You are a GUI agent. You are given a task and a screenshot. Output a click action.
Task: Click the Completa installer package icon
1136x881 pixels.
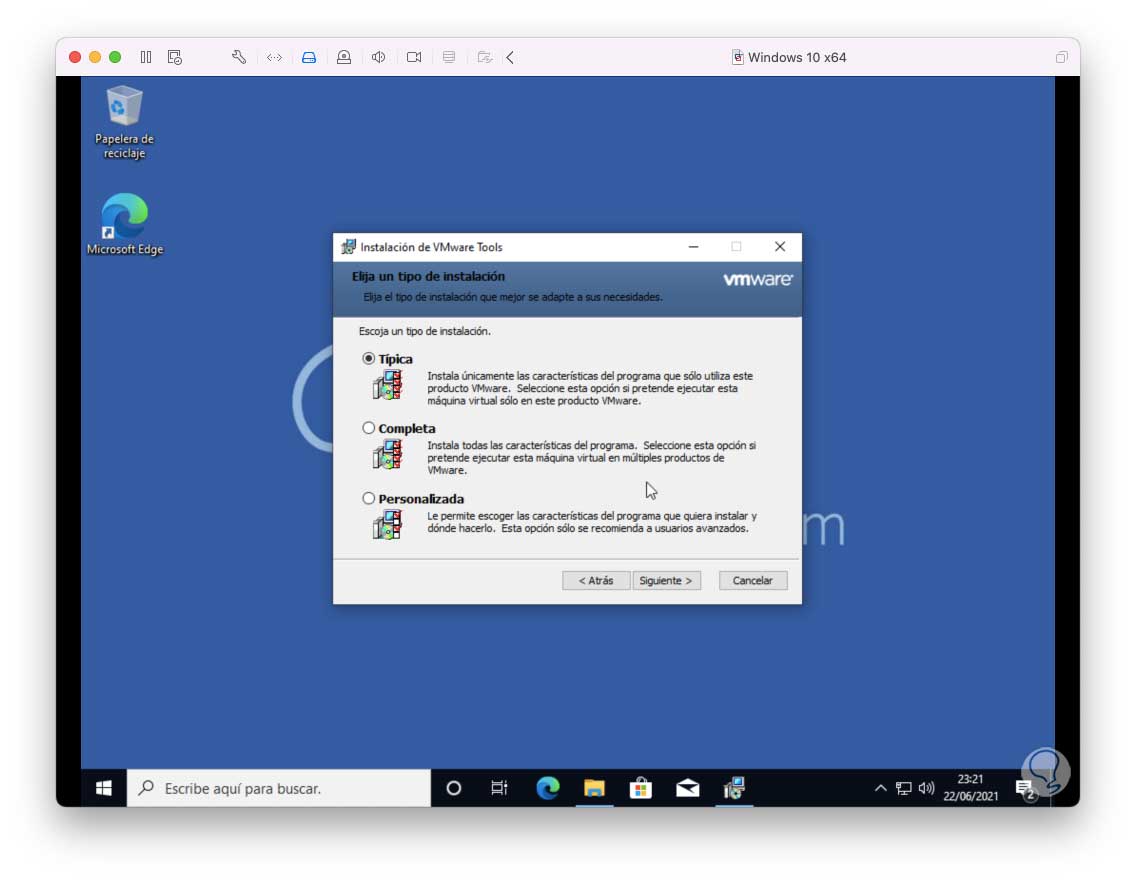click(x=388, y=454)
